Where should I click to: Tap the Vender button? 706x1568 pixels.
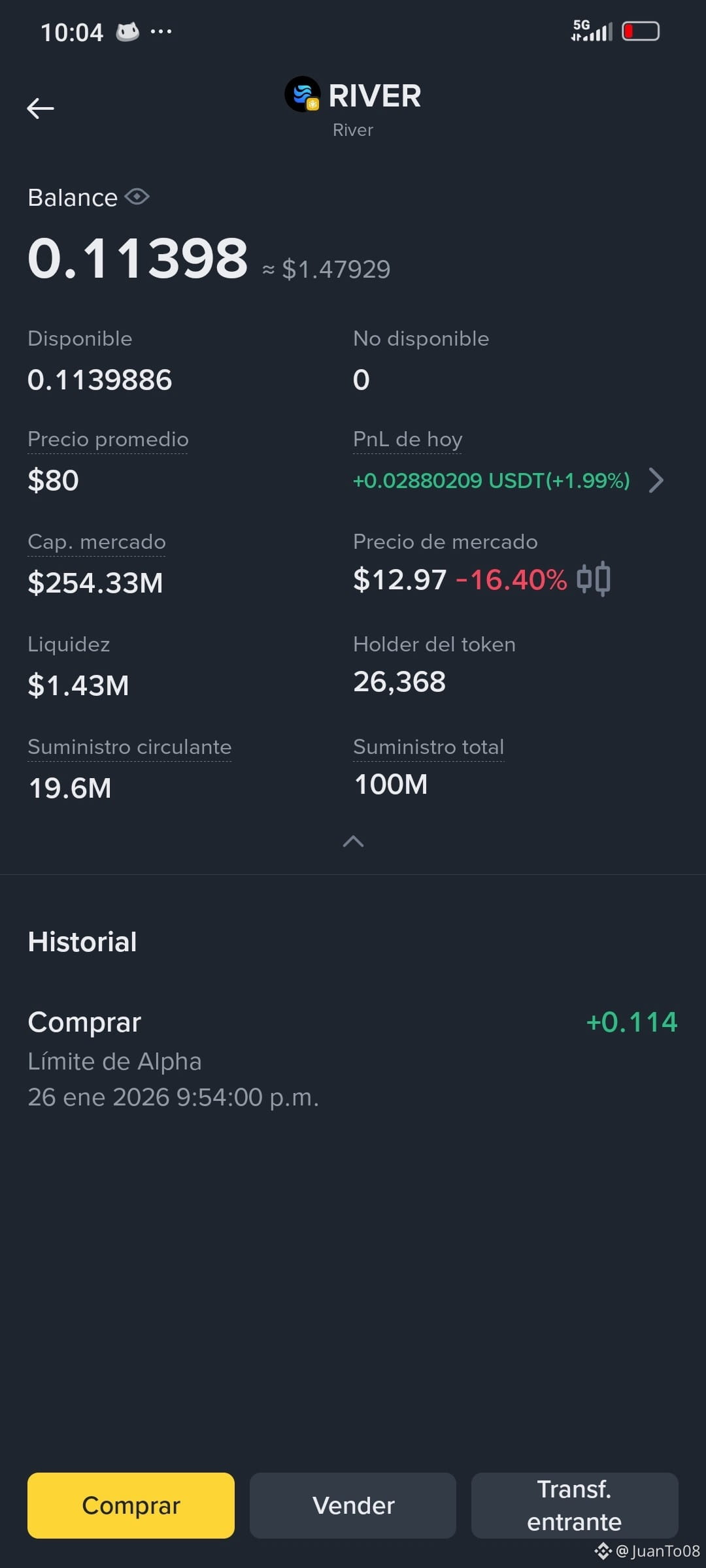pyautogui.click(x=353, y=1505)
